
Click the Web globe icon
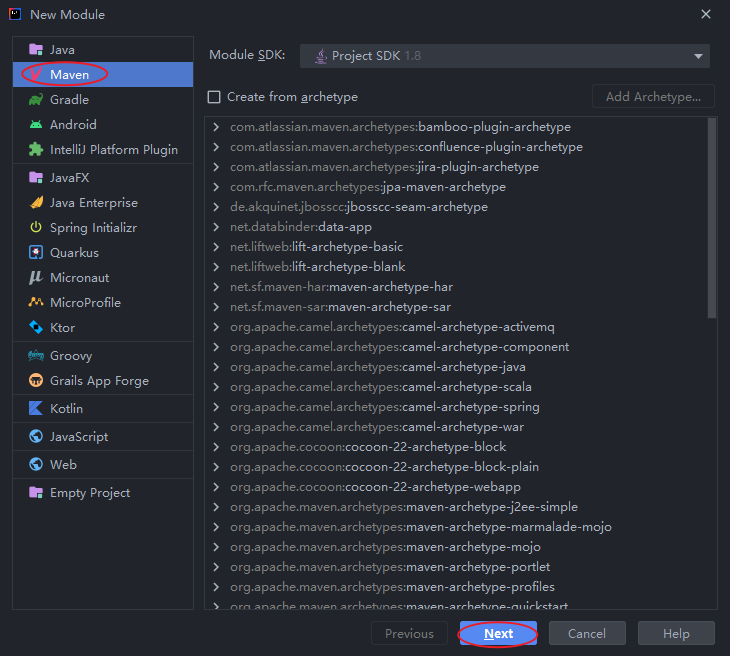36,464
